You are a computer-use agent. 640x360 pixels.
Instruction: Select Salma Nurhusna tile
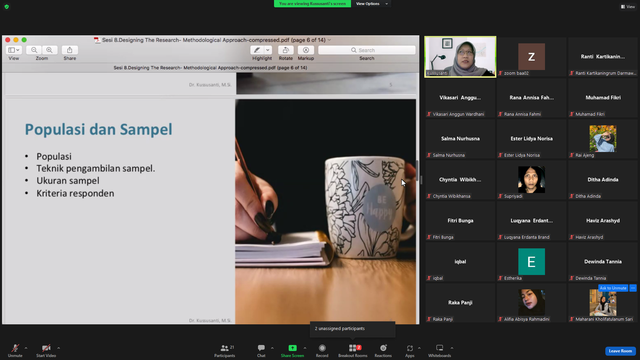tap(460, 139)
